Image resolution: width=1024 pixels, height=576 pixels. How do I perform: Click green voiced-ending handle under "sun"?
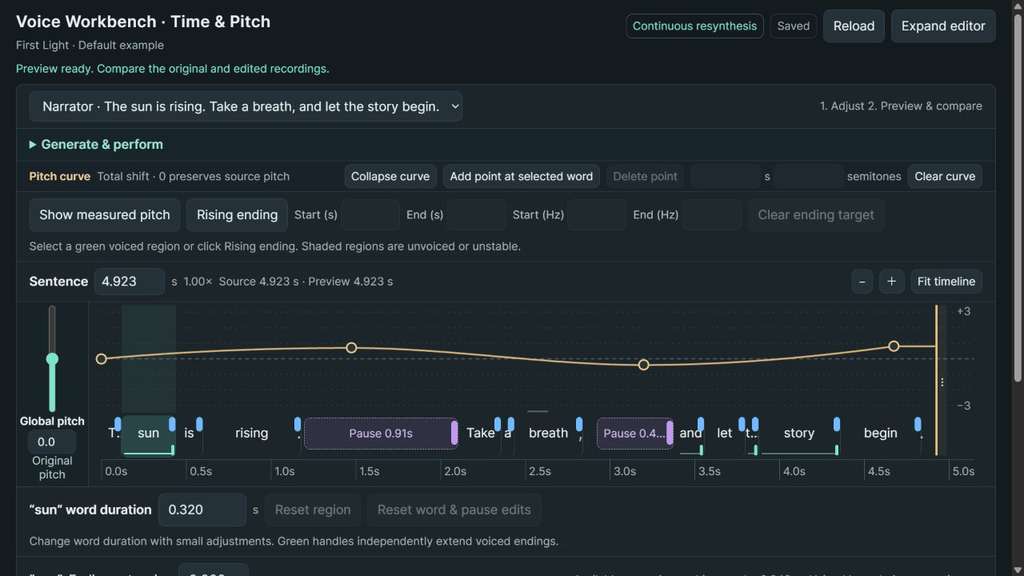pyautogui.click(x=172, y=449)
